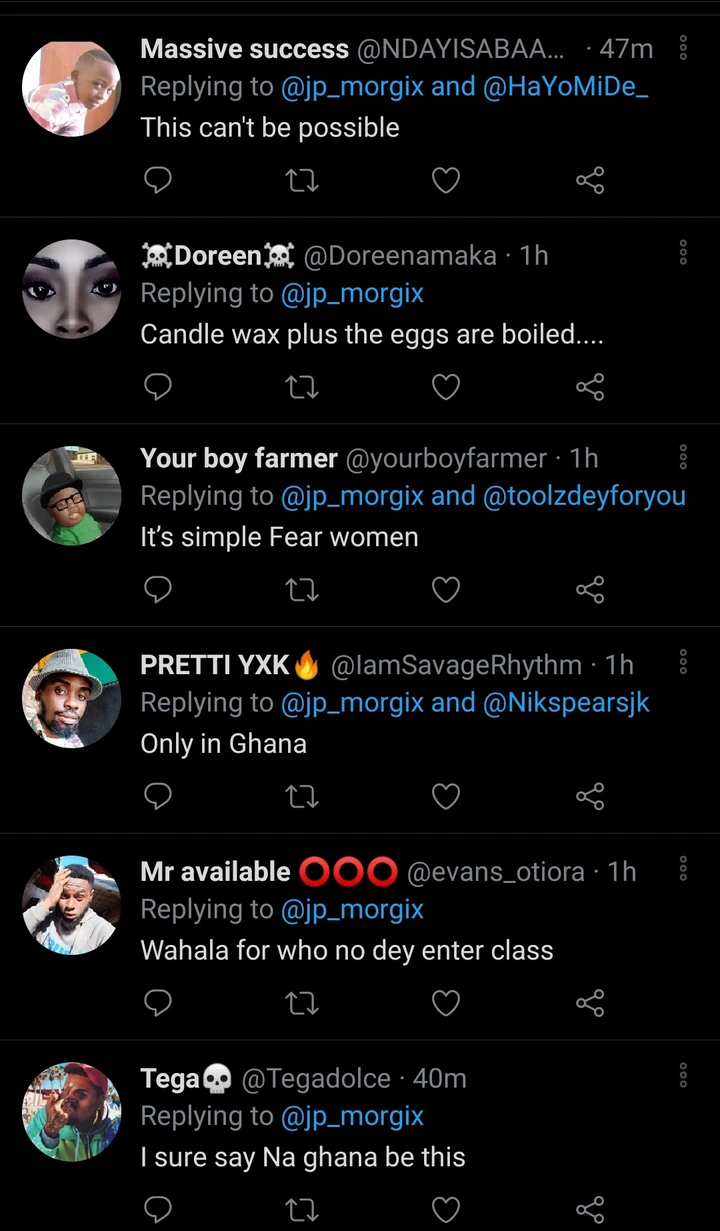Open more options menu on Doreen's tweet

683,252
